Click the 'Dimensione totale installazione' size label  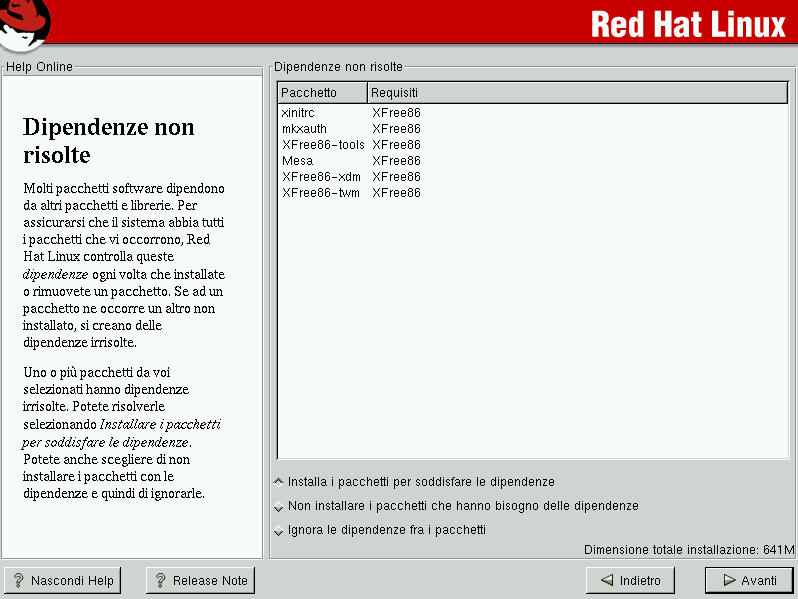click(x=688, y=550)
